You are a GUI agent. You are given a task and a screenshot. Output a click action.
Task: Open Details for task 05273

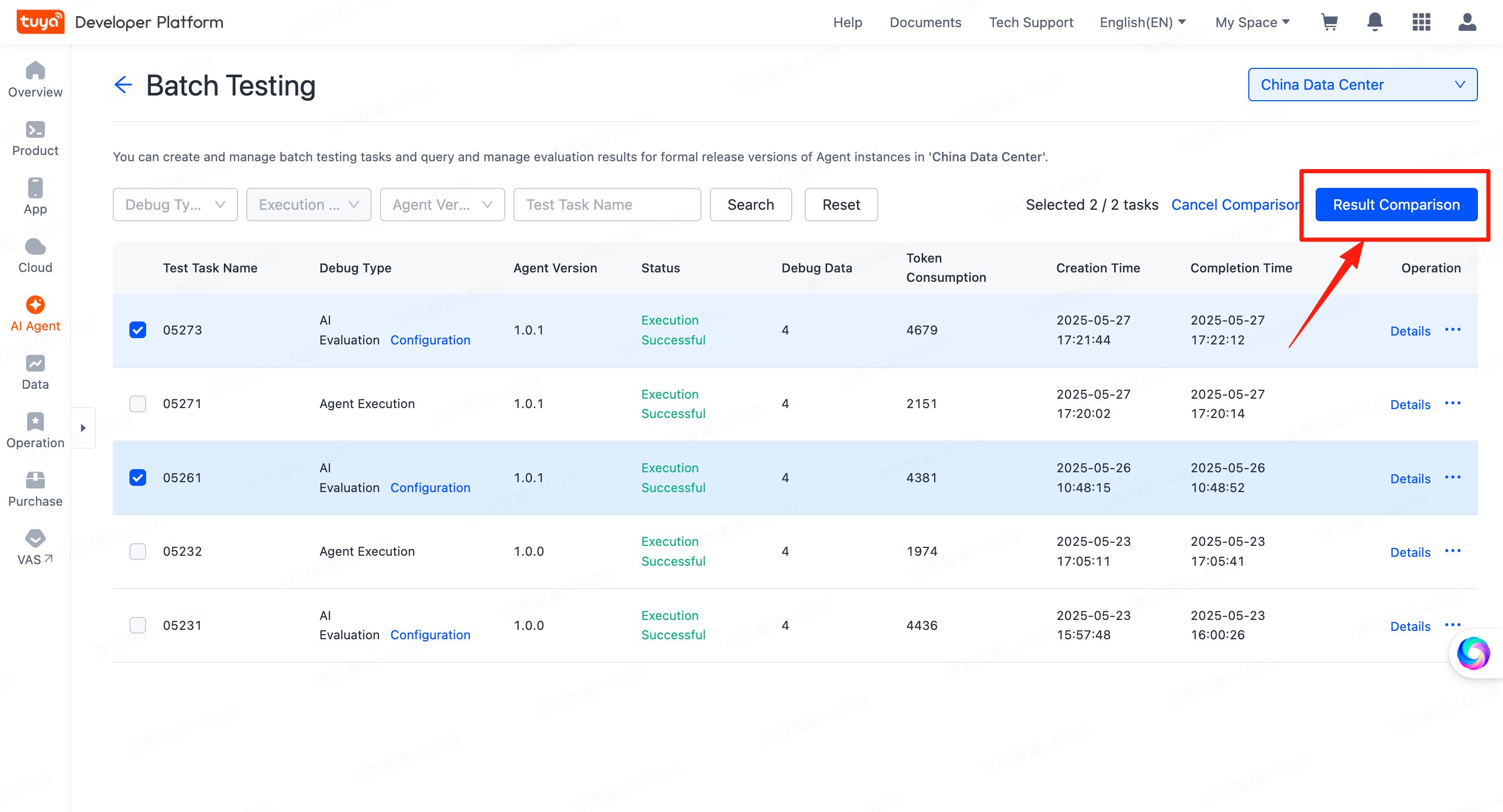point(1410,331)
